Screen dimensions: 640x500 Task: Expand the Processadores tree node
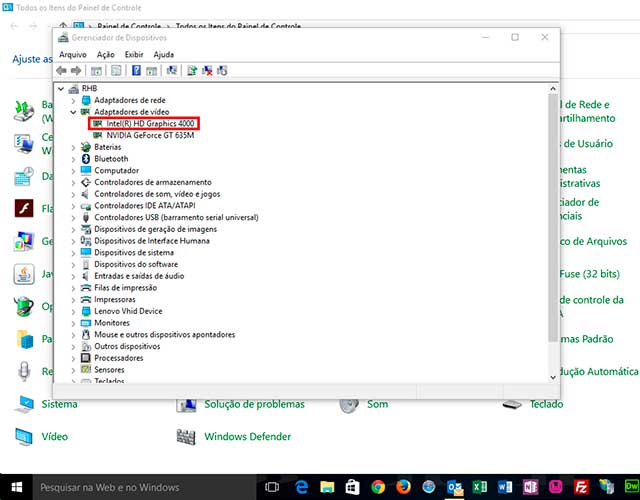(x=73, y=358)
